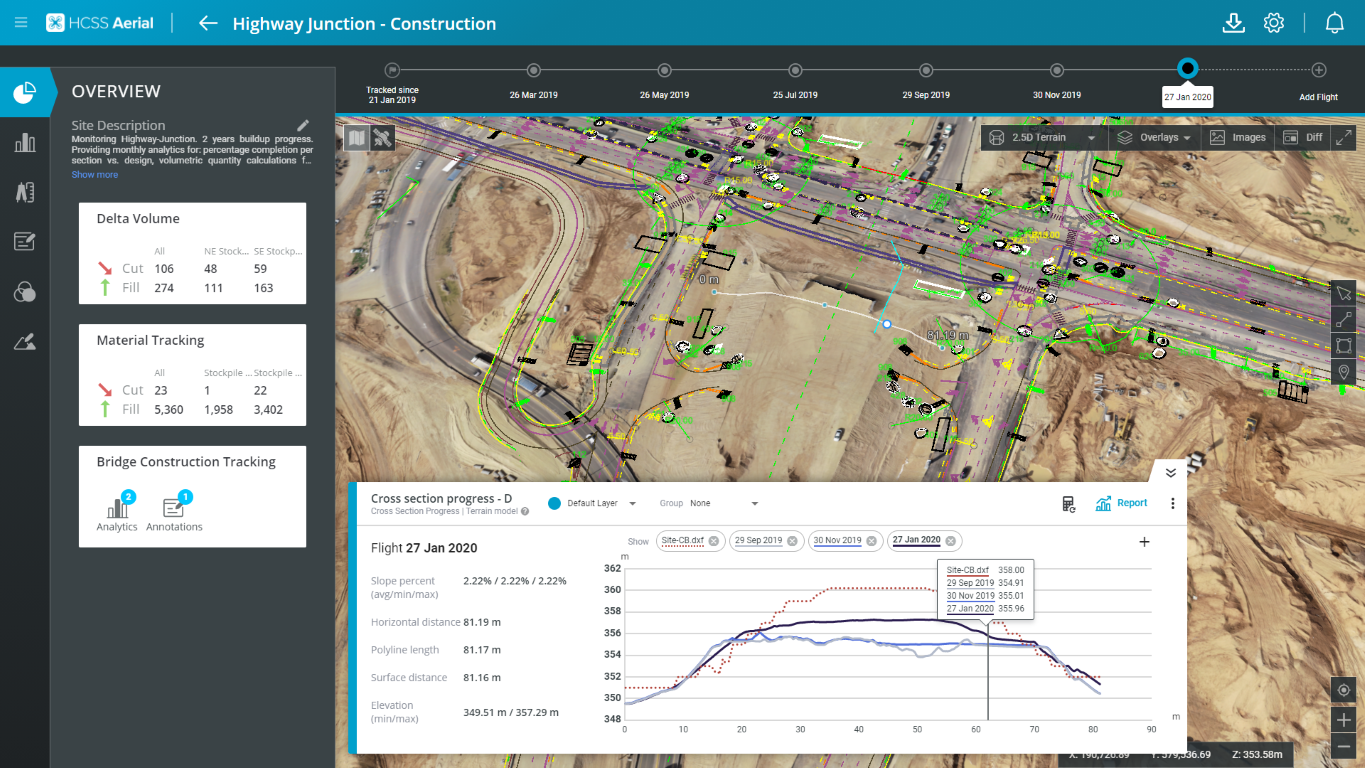
Task: Toggle the Diff comparison view
Action: (x=1301, y=138)
